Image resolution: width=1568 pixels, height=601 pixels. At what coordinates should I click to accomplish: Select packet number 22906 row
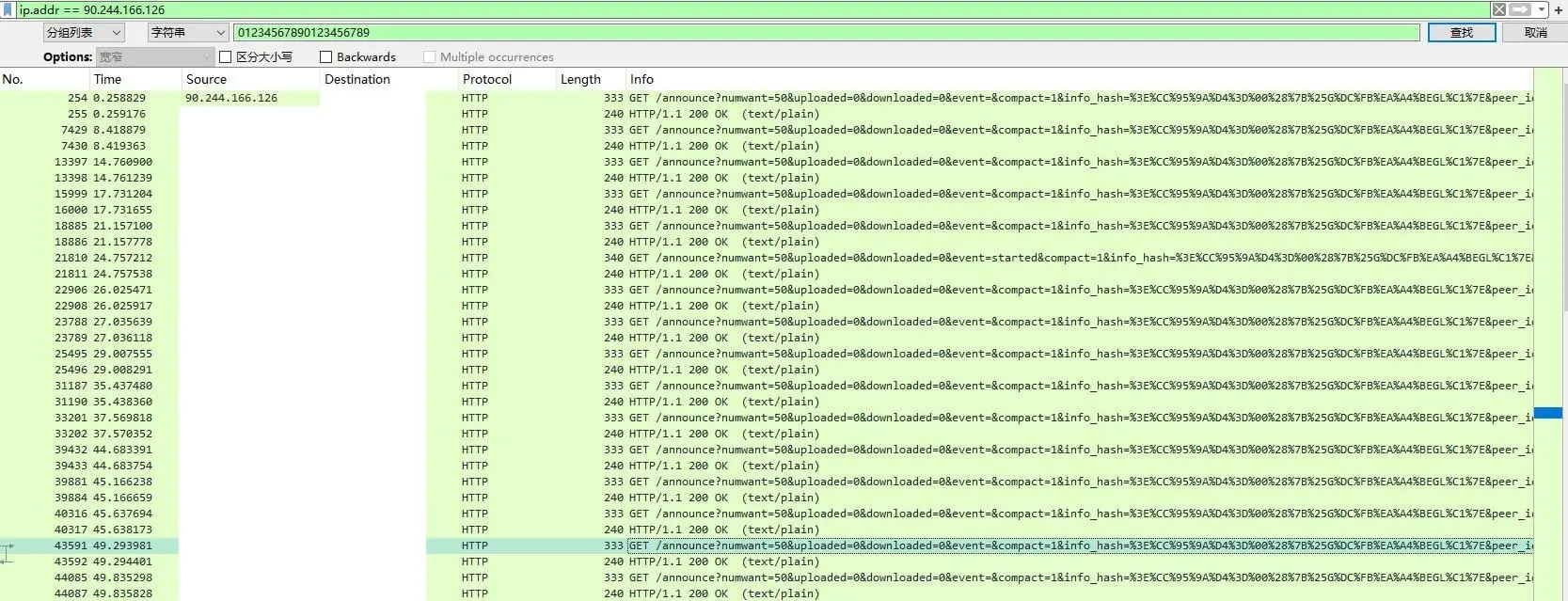point(767,290)
